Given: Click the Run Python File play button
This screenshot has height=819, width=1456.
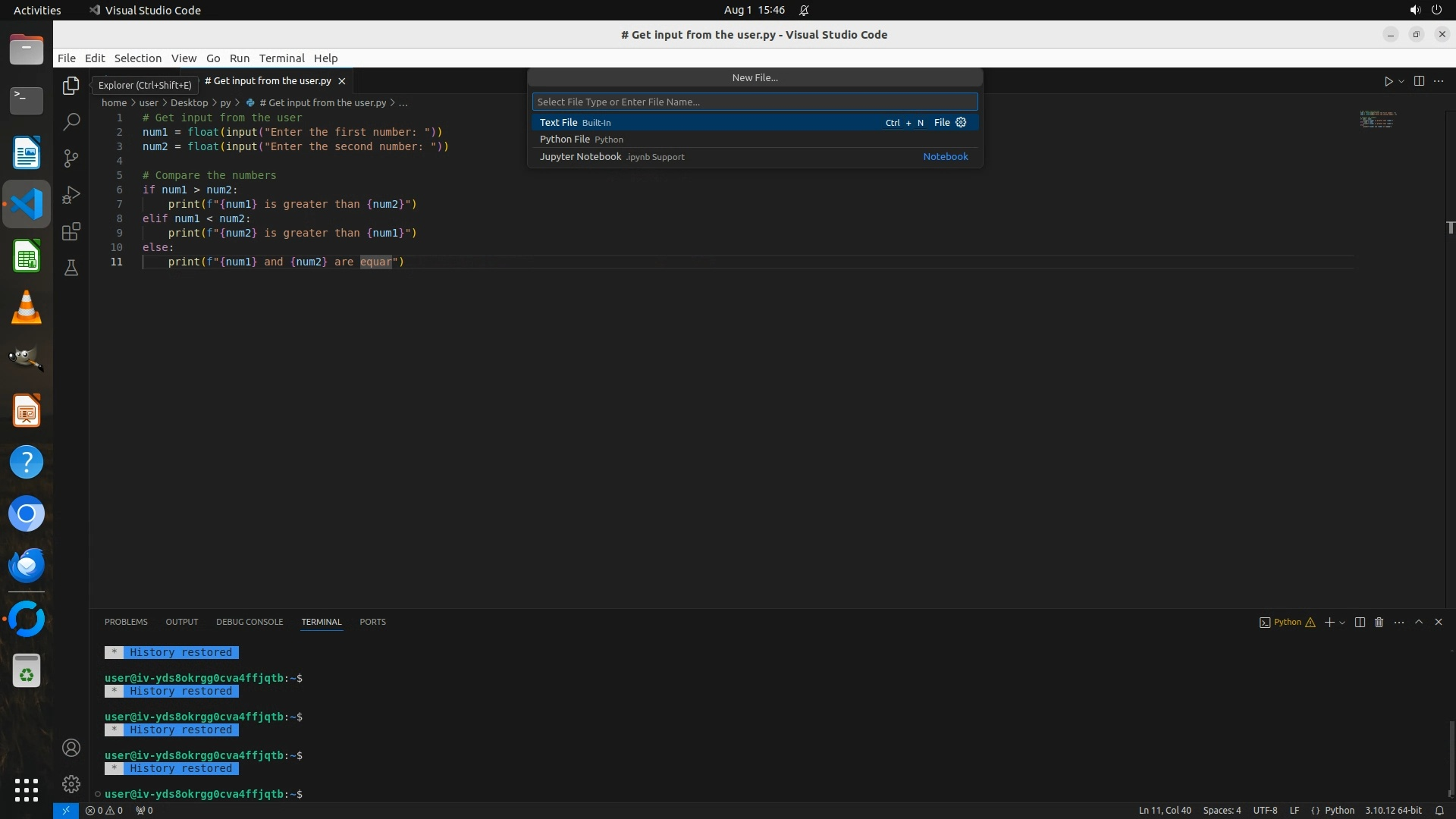Looking at the screenshot, I should [1388, 81].
